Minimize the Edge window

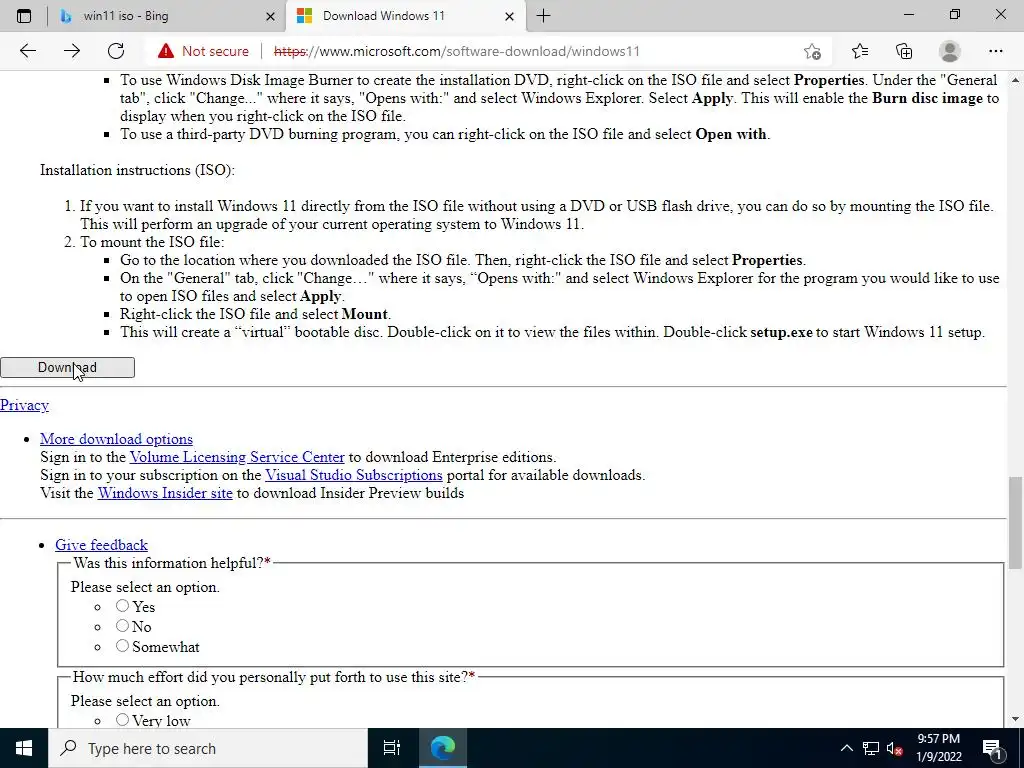pyautogui.click(x=908, y=15)
